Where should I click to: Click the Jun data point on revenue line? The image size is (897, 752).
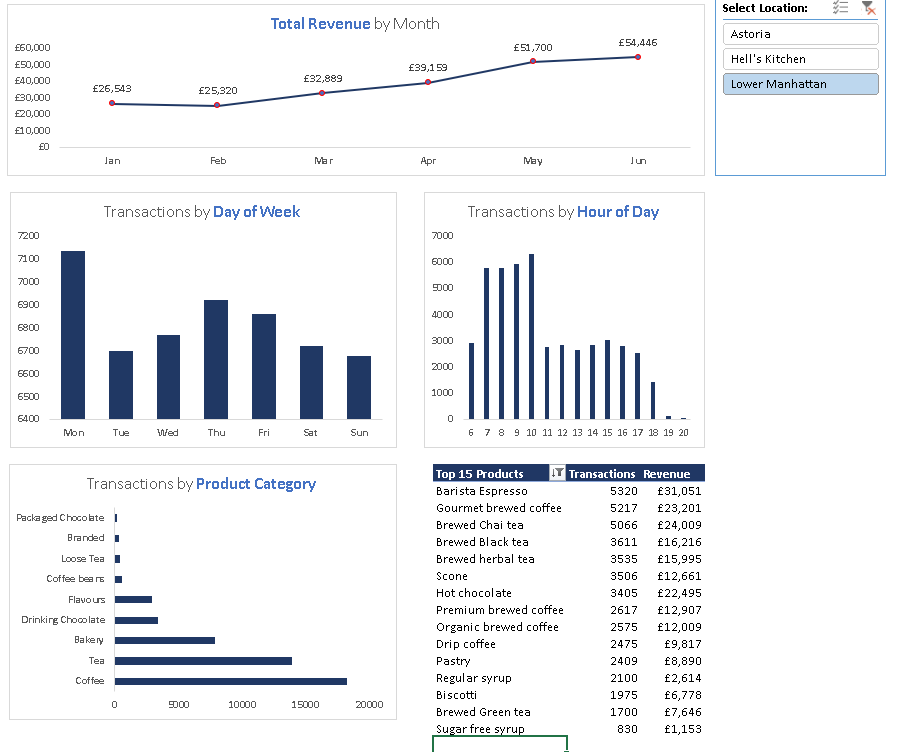point(638,57)
